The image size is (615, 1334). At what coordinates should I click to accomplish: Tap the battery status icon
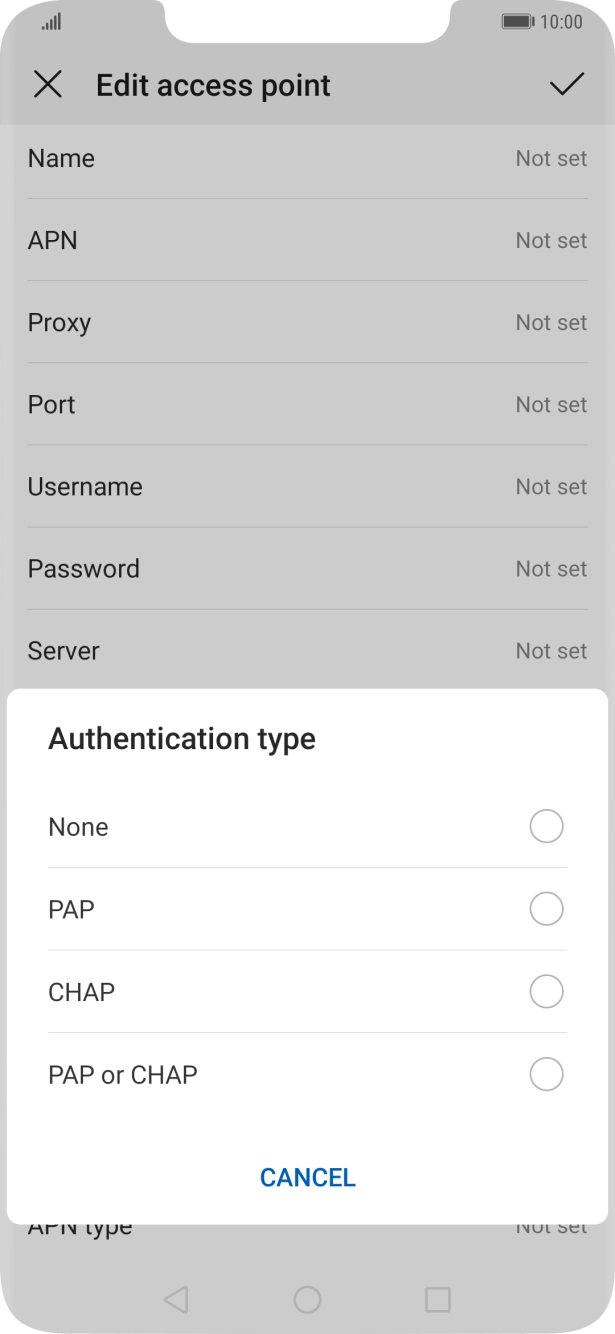(517, 22)
